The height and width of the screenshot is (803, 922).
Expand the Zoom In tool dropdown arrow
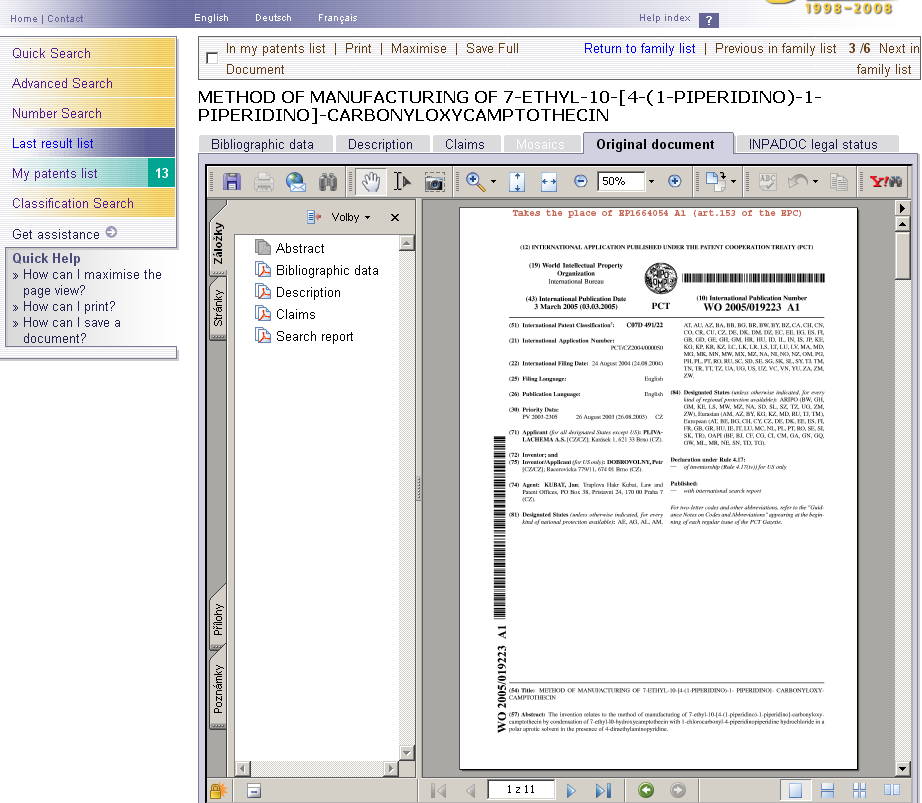coord(493,182)
